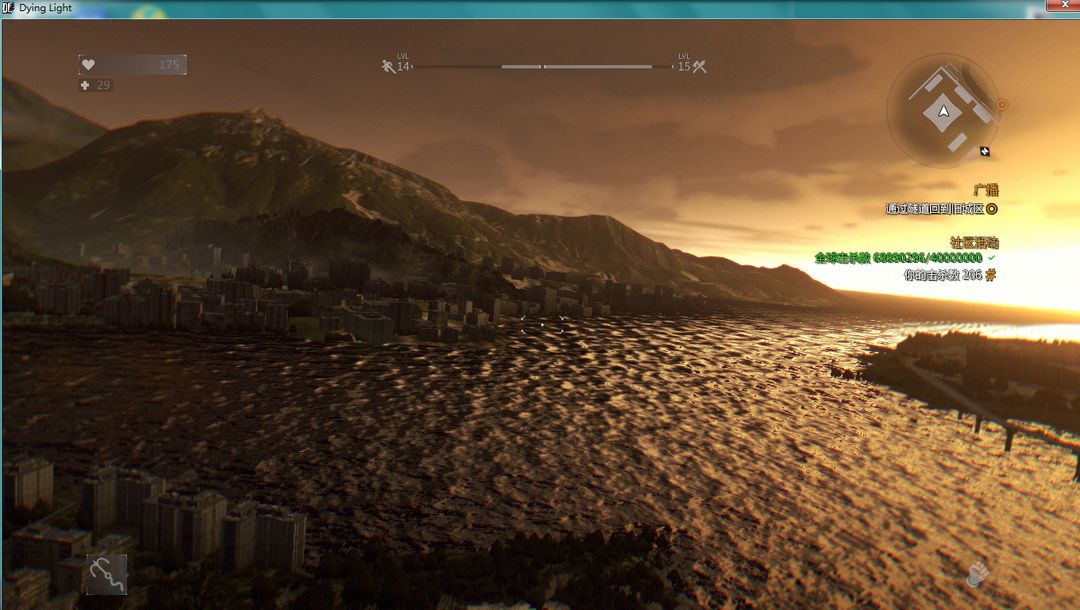1080x610 pixels.
Task: Click the green checkmark beside global kills
Action: [x=991, y=257]
